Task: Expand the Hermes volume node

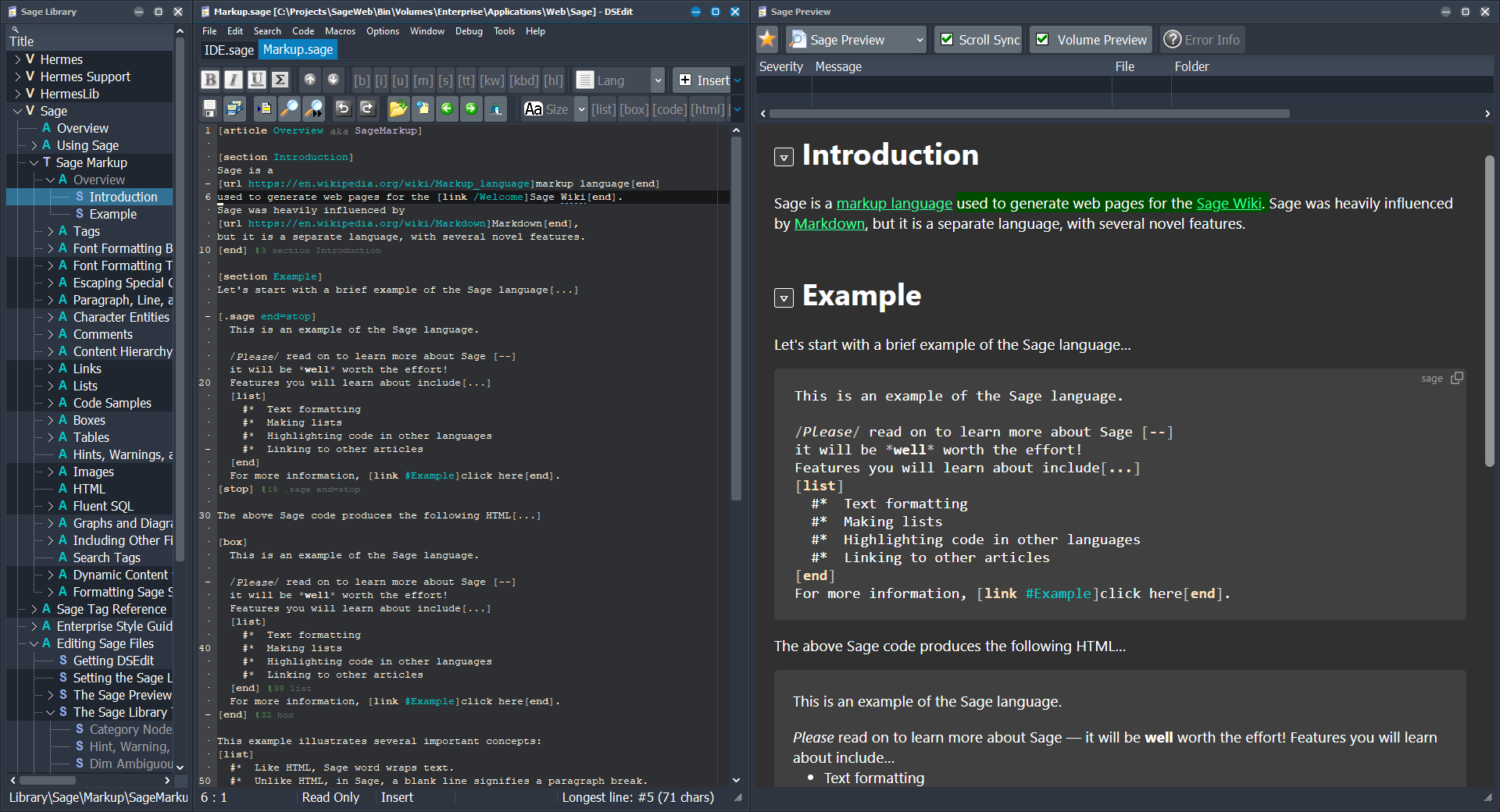Action: point(17,59)
